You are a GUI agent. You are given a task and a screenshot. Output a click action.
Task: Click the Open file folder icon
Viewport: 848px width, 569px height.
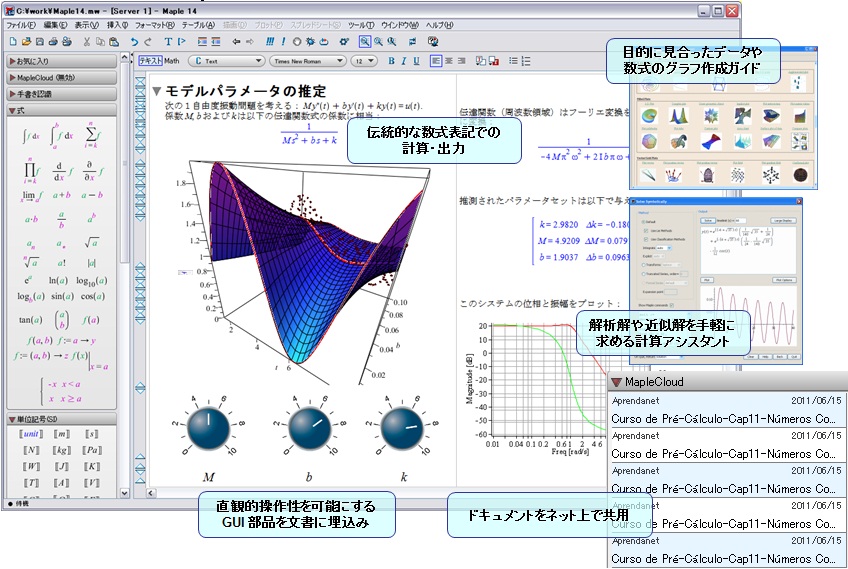[26, 42]
